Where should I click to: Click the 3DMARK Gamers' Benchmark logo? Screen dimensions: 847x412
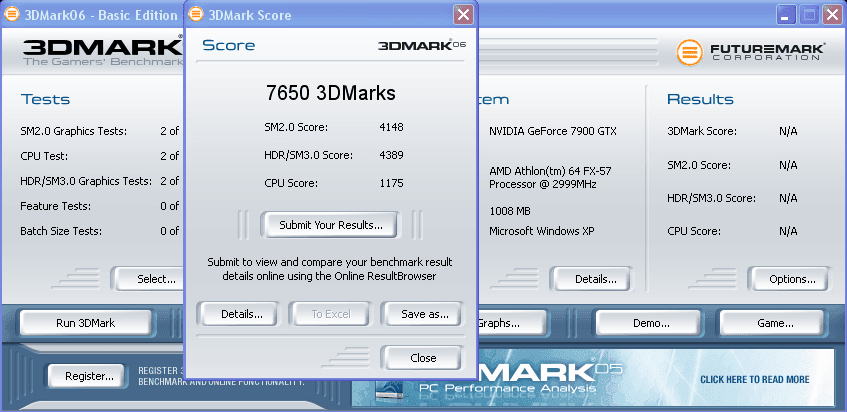pos(103,52)
